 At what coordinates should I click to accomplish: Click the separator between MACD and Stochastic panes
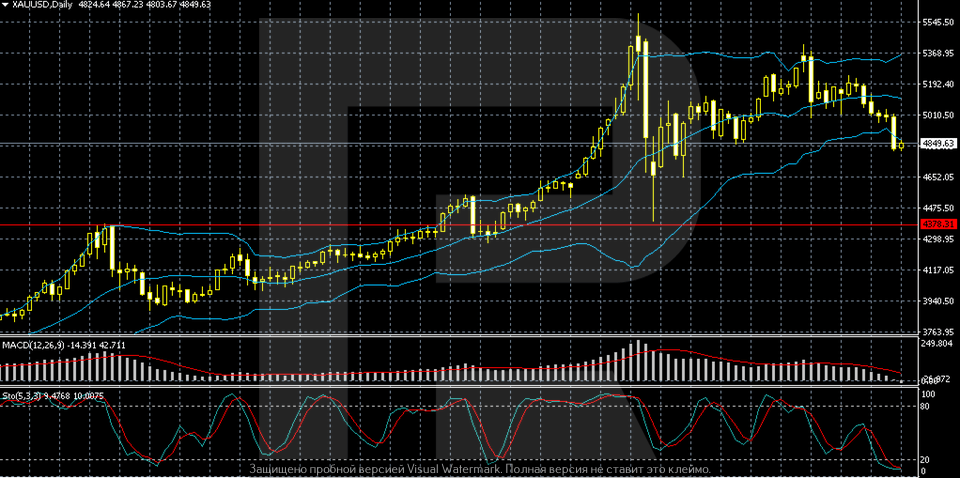pos(460,387)
